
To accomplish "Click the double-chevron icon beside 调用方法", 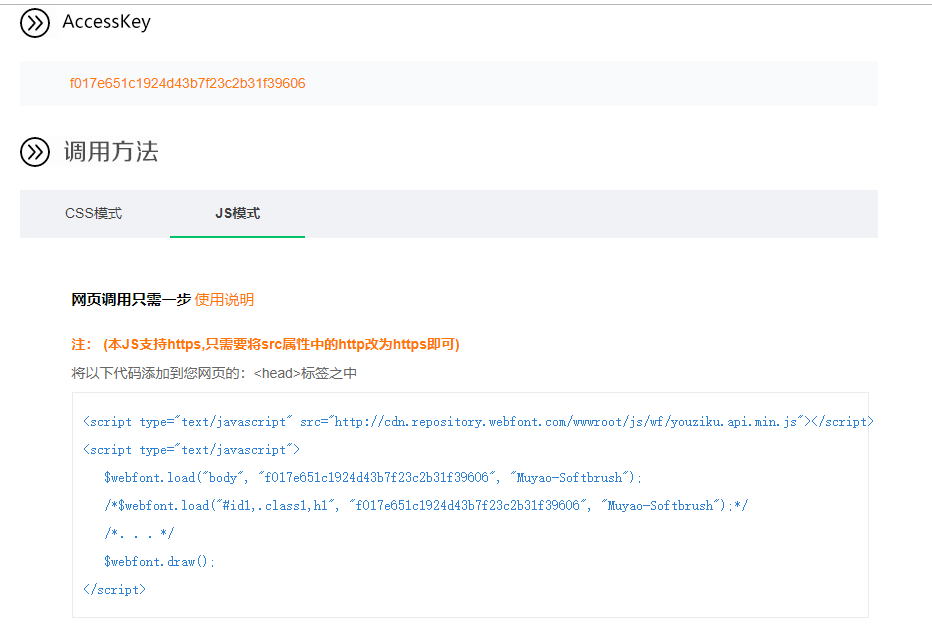I will 35,152.
